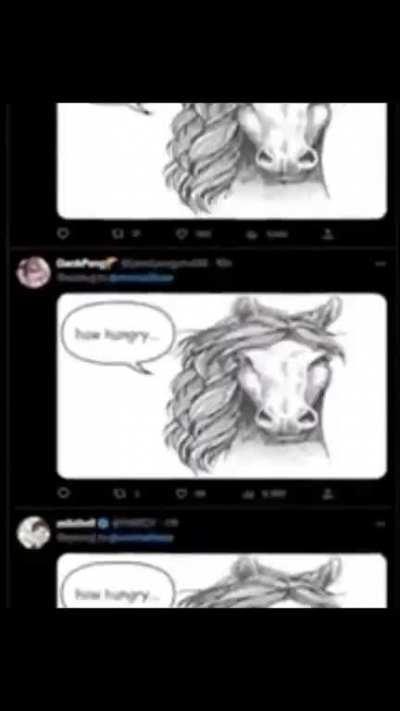Image resolution: width=400 pixels, height=711 pixels.
Task: Open the bottom partially visible horse image
Action: pos(222,580)
